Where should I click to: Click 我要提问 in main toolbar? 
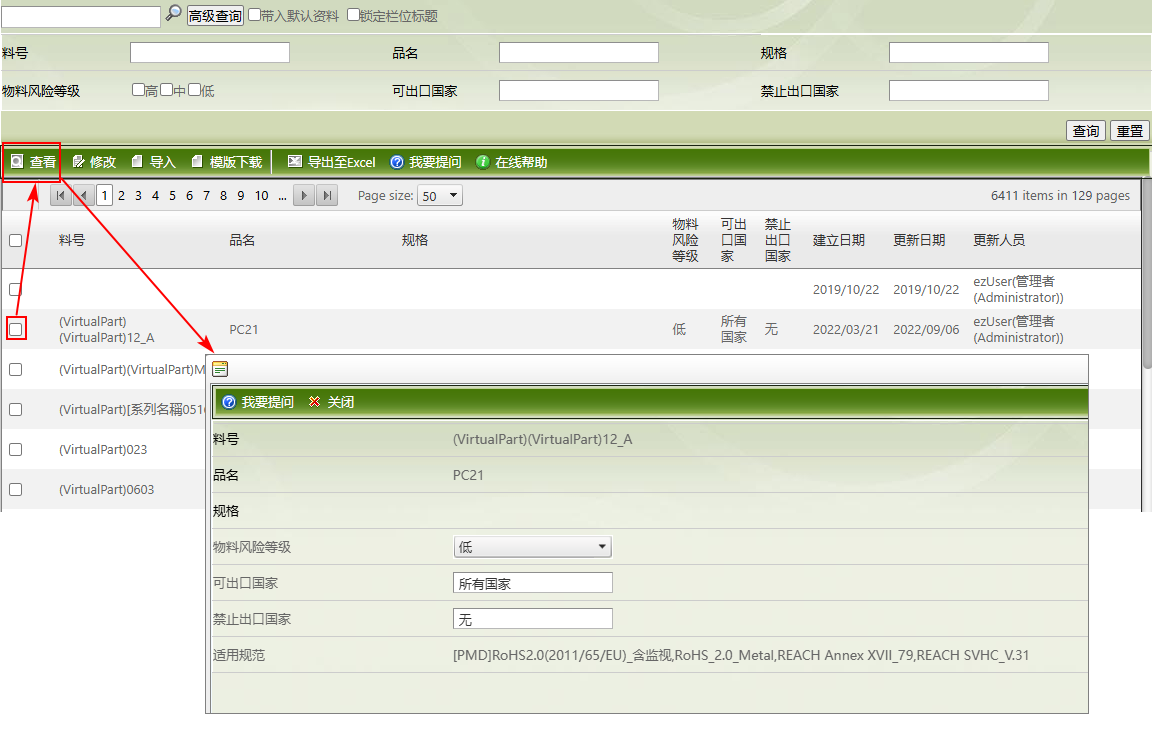point(426,162)
